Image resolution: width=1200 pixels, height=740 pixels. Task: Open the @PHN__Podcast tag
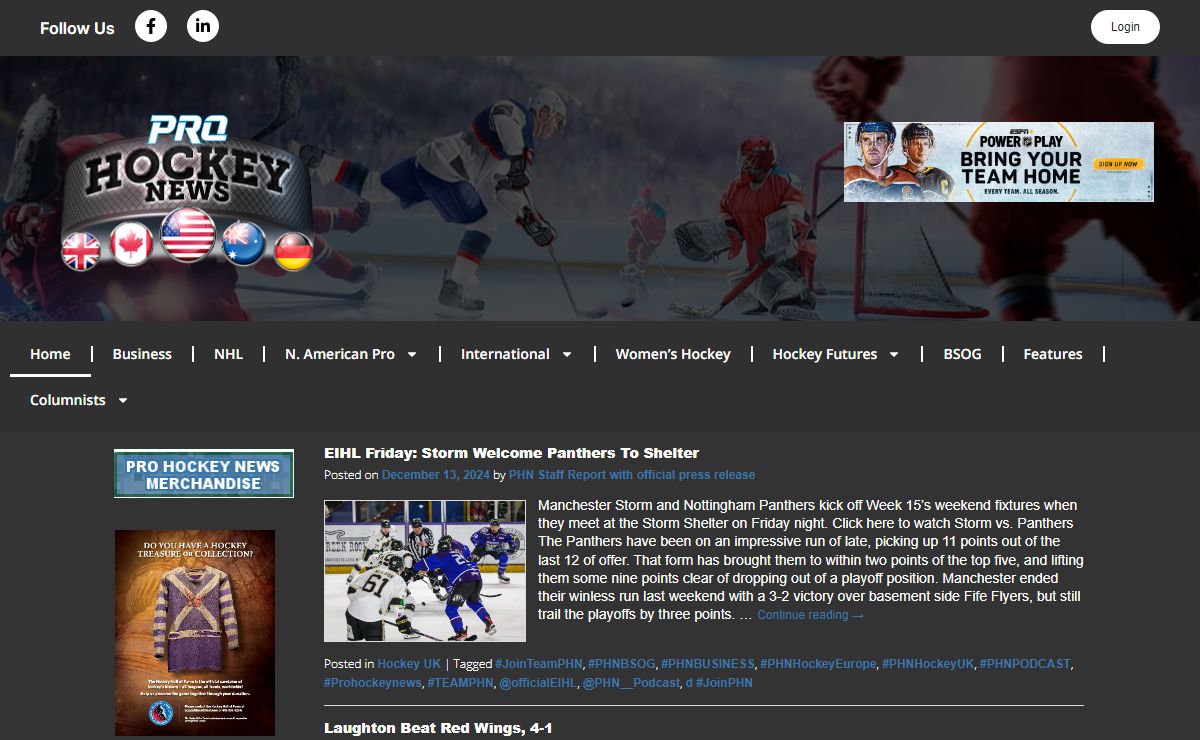coord(631,683)
